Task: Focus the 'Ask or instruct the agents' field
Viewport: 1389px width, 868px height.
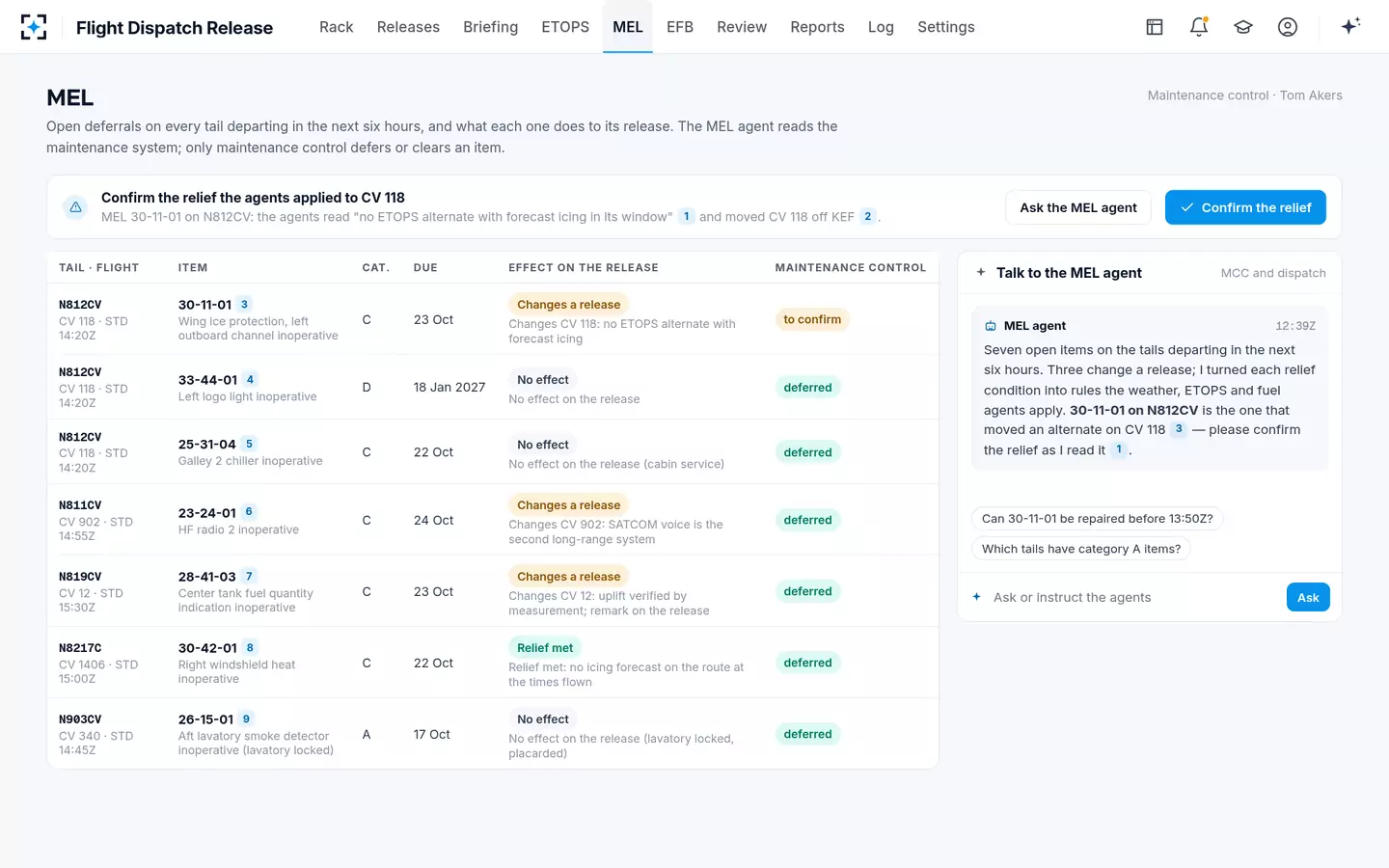Action: (1133, 597)
